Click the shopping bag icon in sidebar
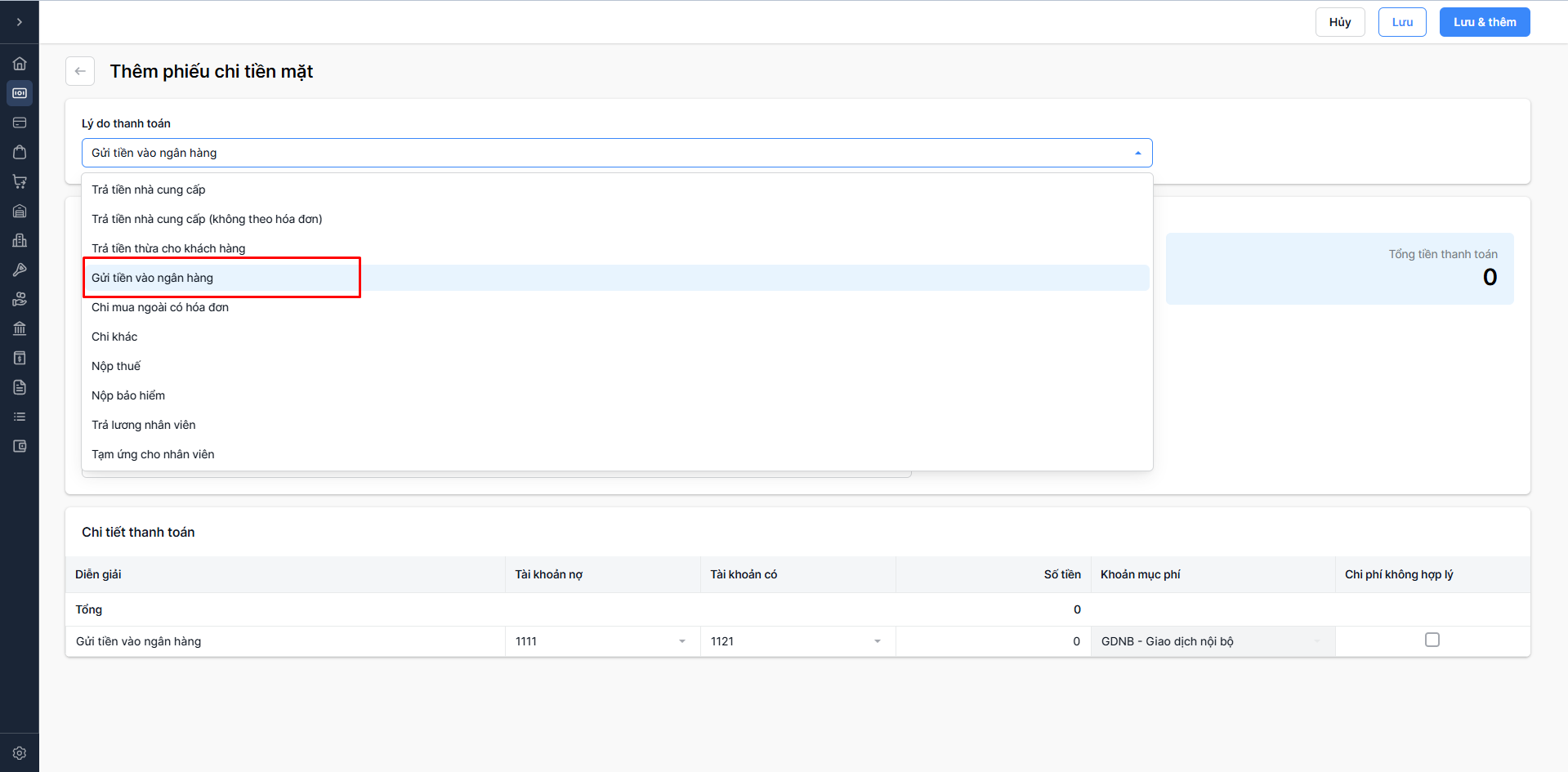Screen dimensions: 1568x772 click(x=20, y=152)
